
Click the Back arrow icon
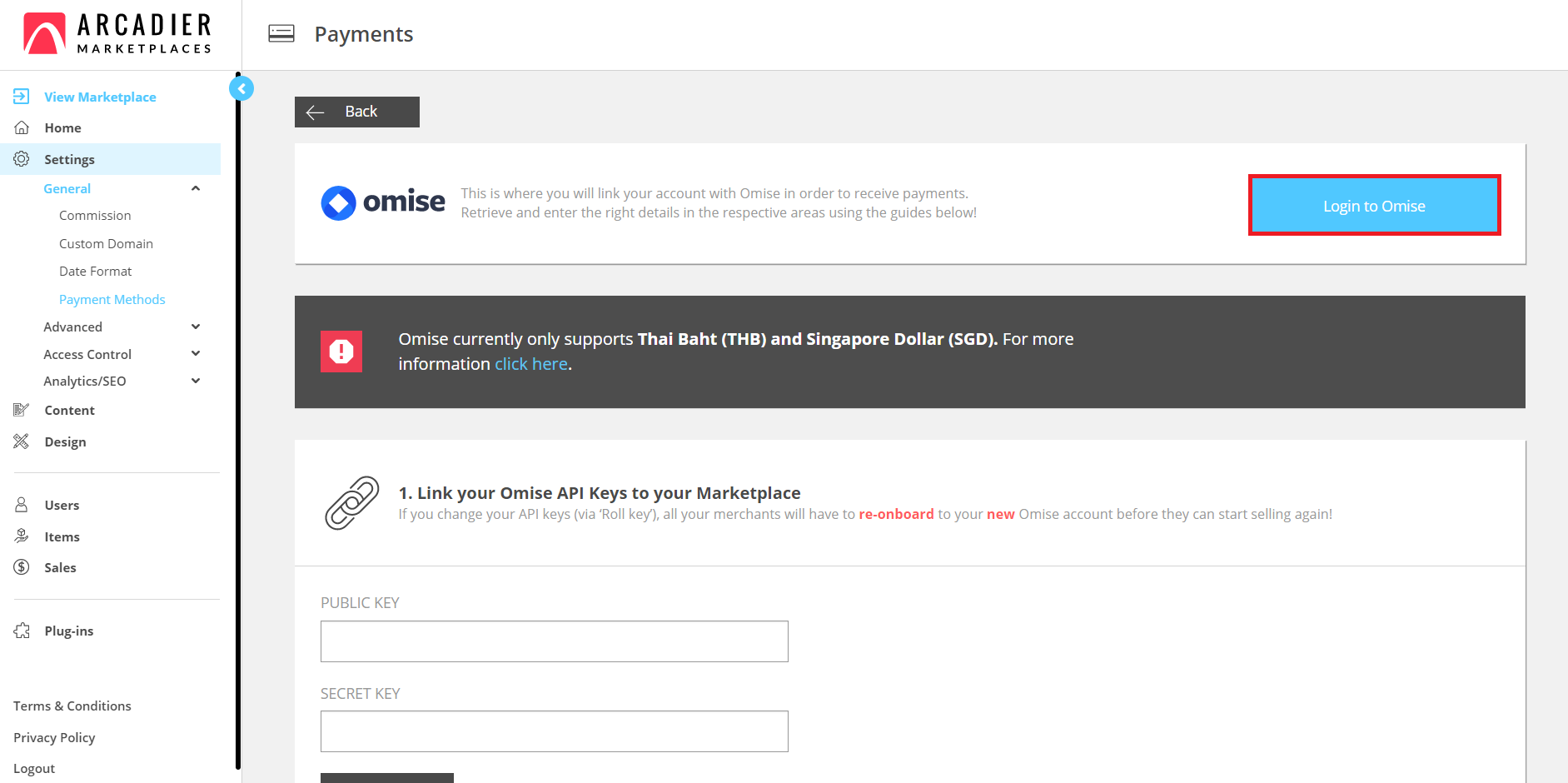coord(315,112)
